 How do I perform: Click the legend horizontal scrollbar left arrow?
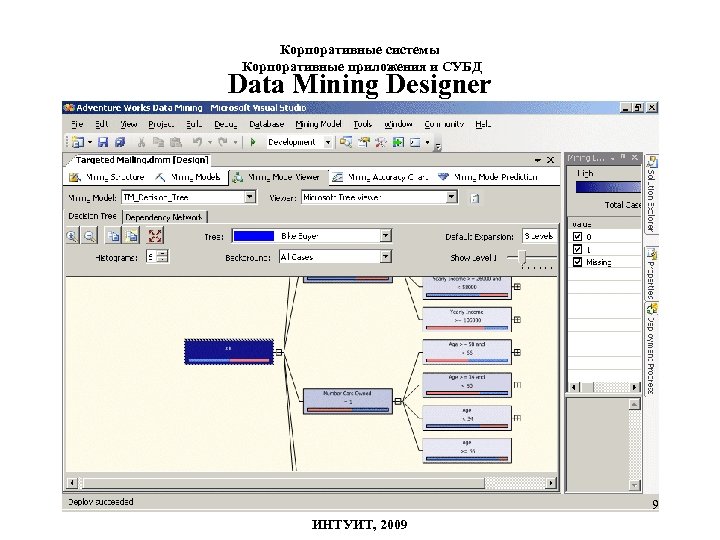pyautogui.click(x=574, y=387)
